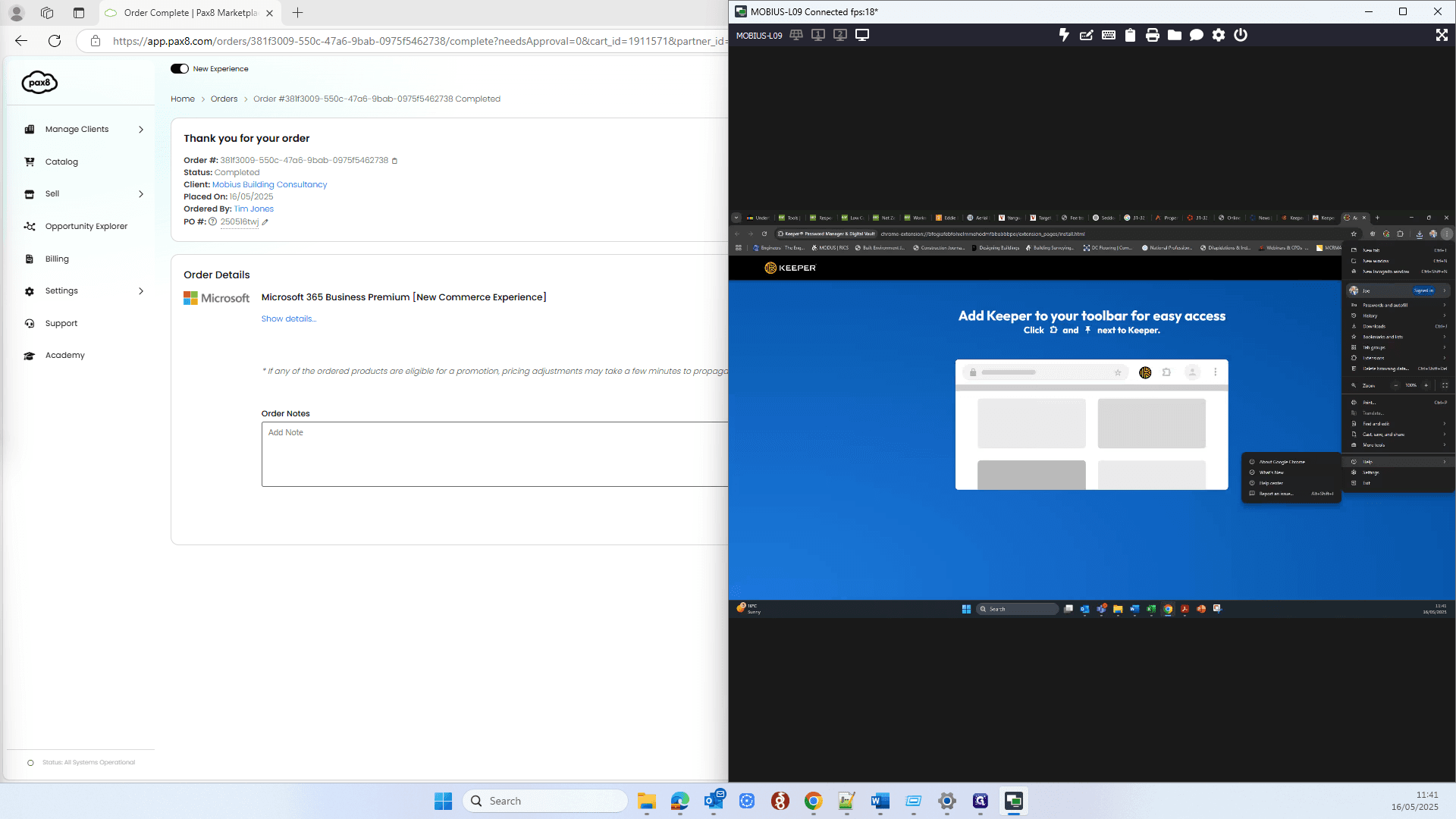This screenshot has height=819, width=1456.
Task: Click the annotate pencil icon in remote toolbar
Action: point(1086,35)
